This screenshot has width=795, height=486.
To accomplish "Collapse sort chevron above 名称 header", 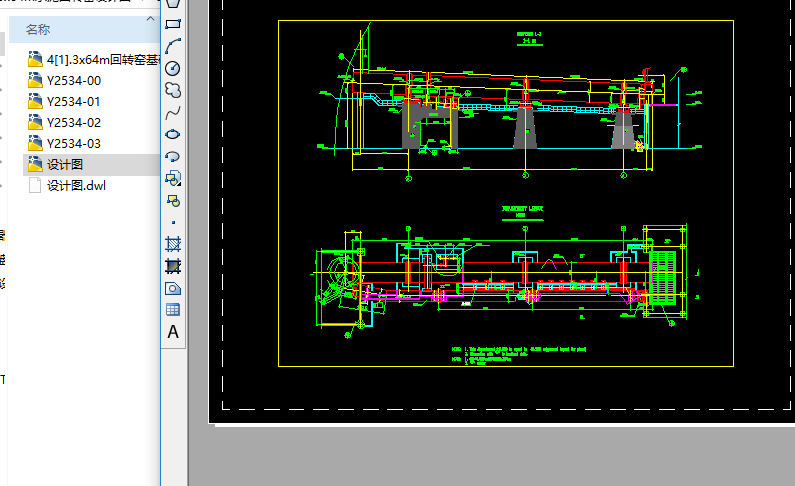I will coord(150,19).
